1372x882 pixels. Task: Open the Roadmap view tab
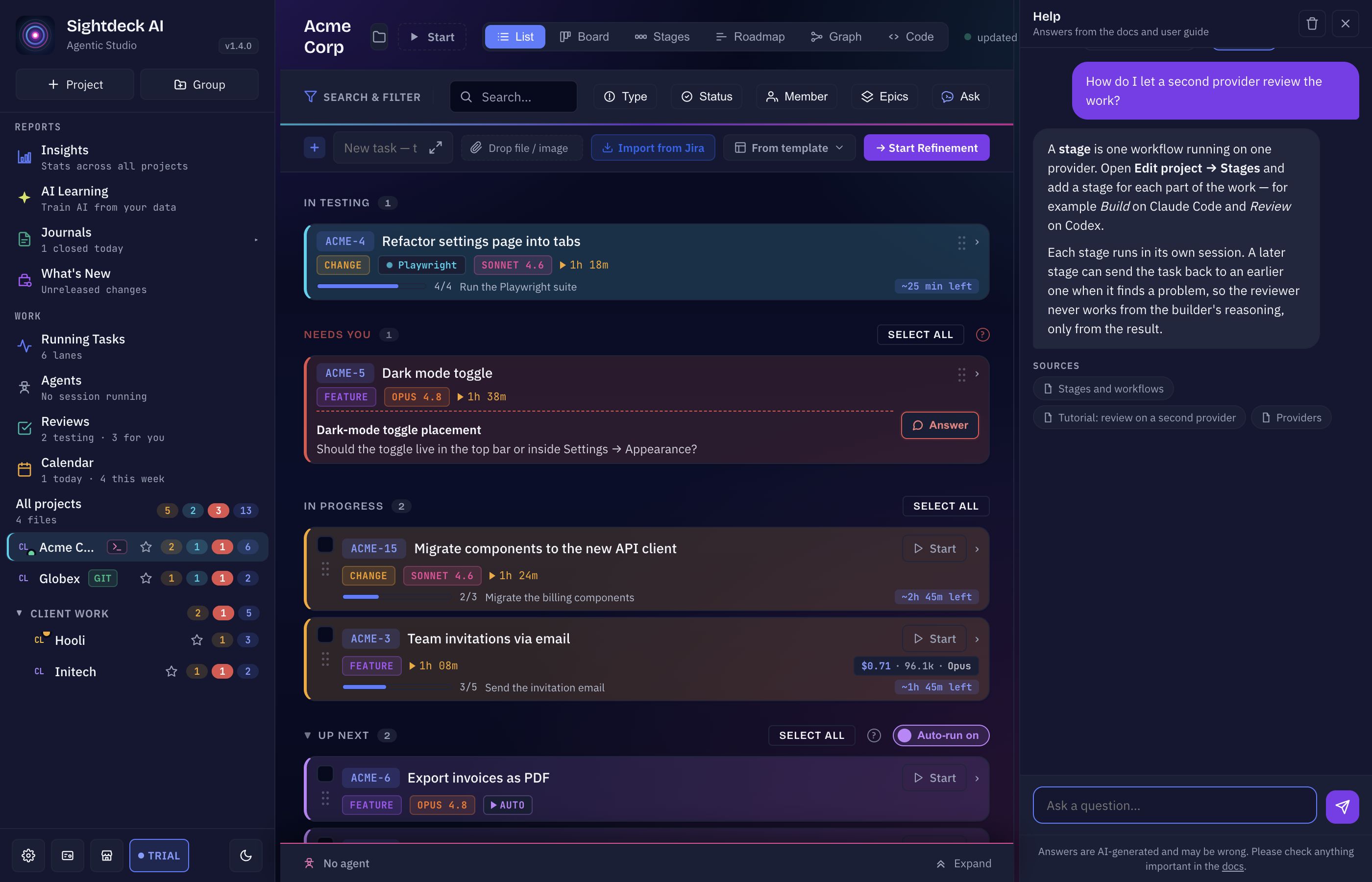[750, 37]
